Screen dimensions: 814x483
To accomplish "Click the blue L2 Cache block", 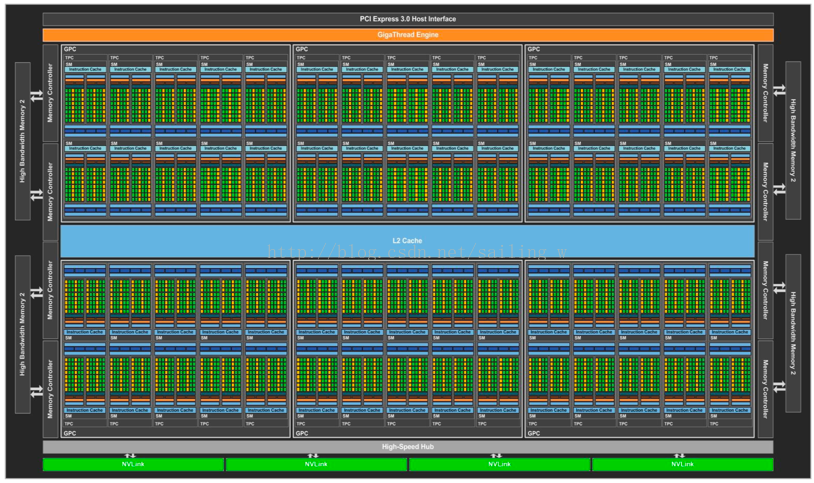I will point(407,241).
